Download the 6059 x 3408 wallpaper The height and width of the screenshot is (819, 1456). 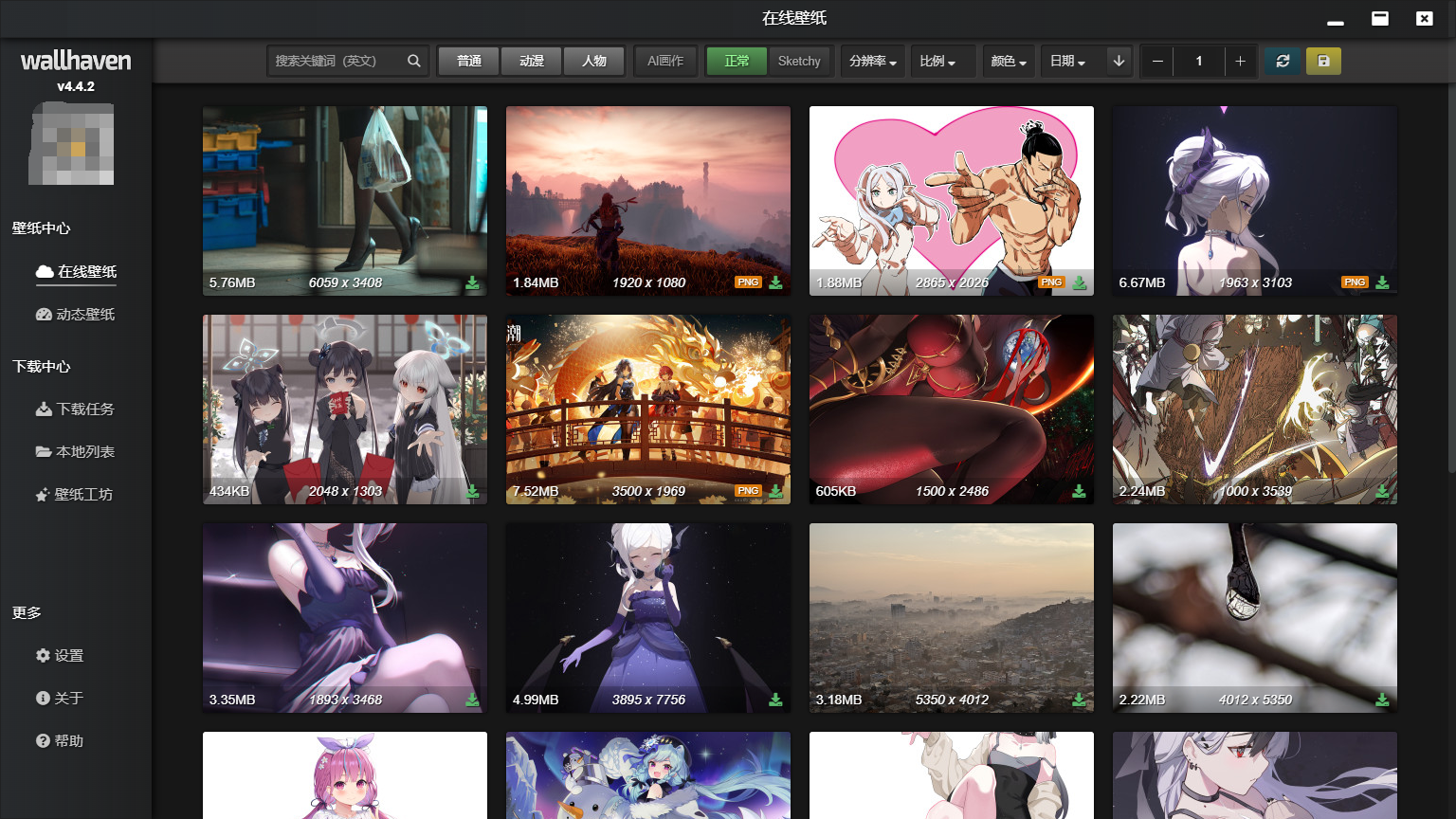(x=472, y=282)
